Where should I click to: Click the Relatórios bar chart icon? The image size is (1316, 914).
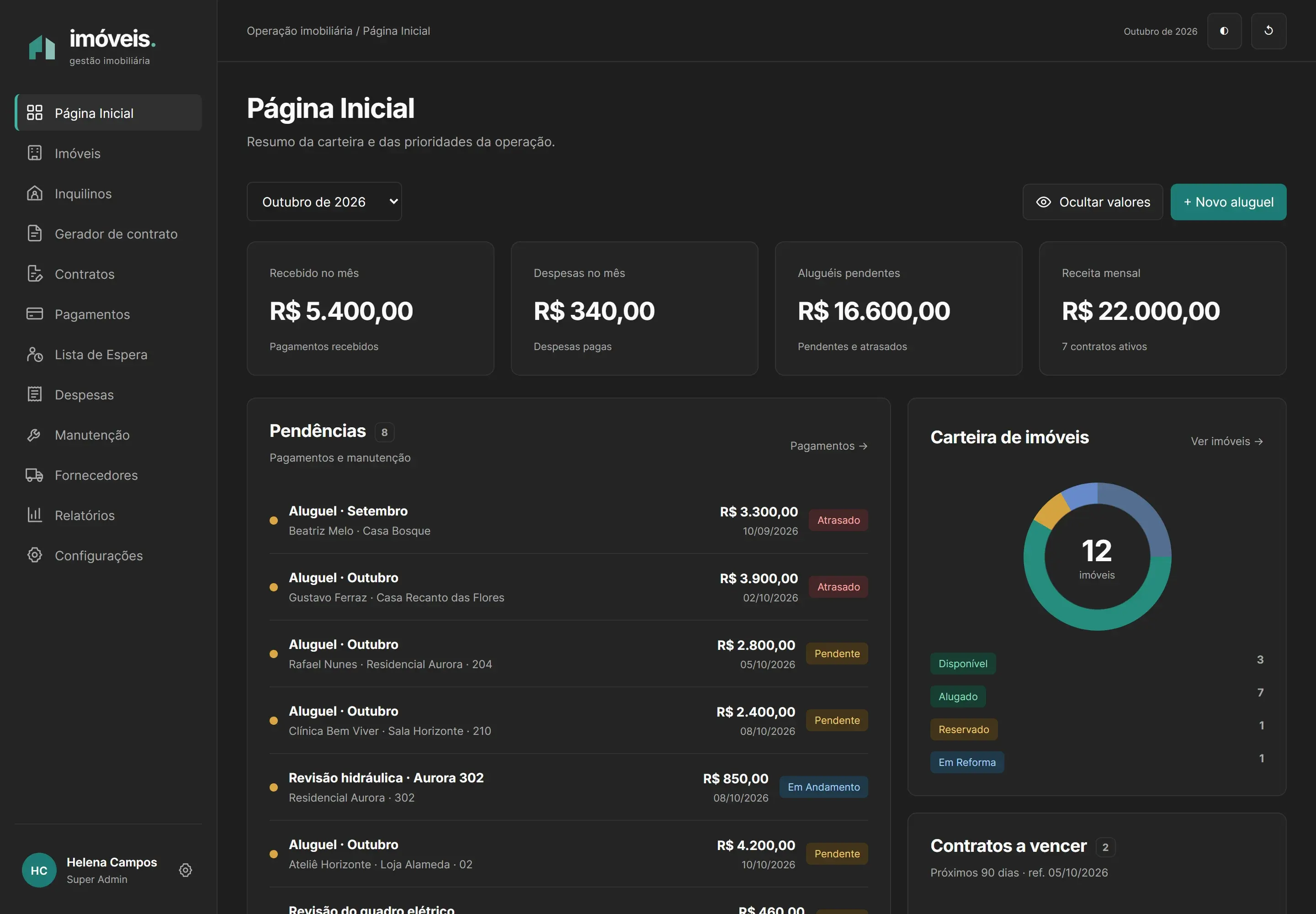(x=35, y=515)
